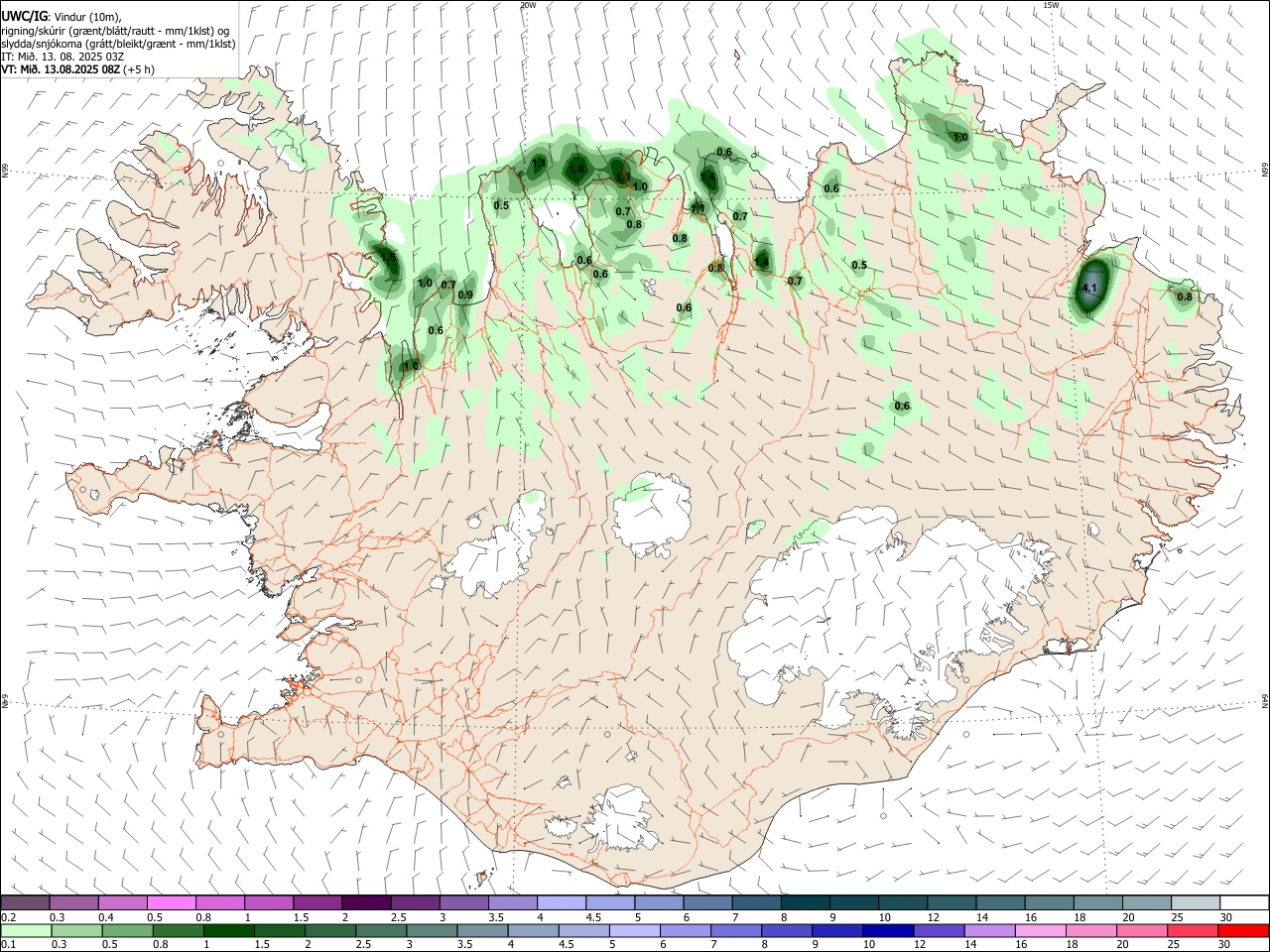Click the 'UWC/IG: Vindur (10m)' title text
Viewport: 1270px width, 952px height.
pos(61,16)
